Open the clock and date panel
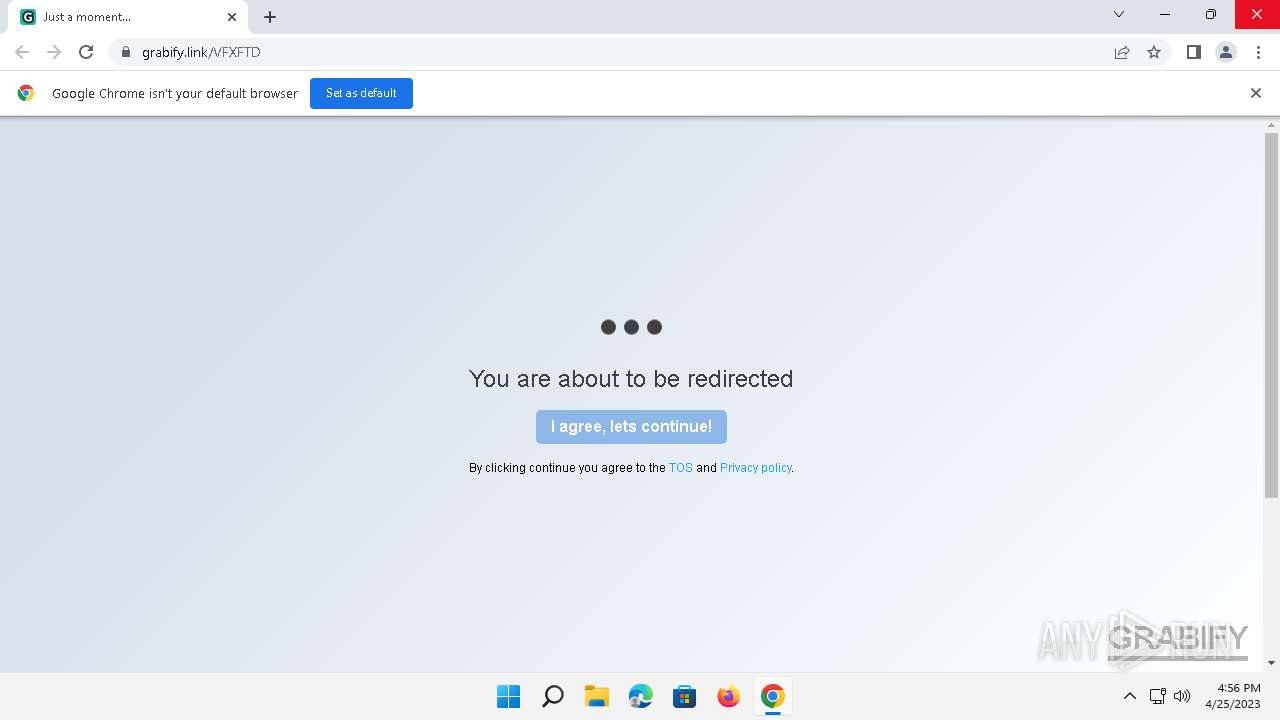 1232,696
